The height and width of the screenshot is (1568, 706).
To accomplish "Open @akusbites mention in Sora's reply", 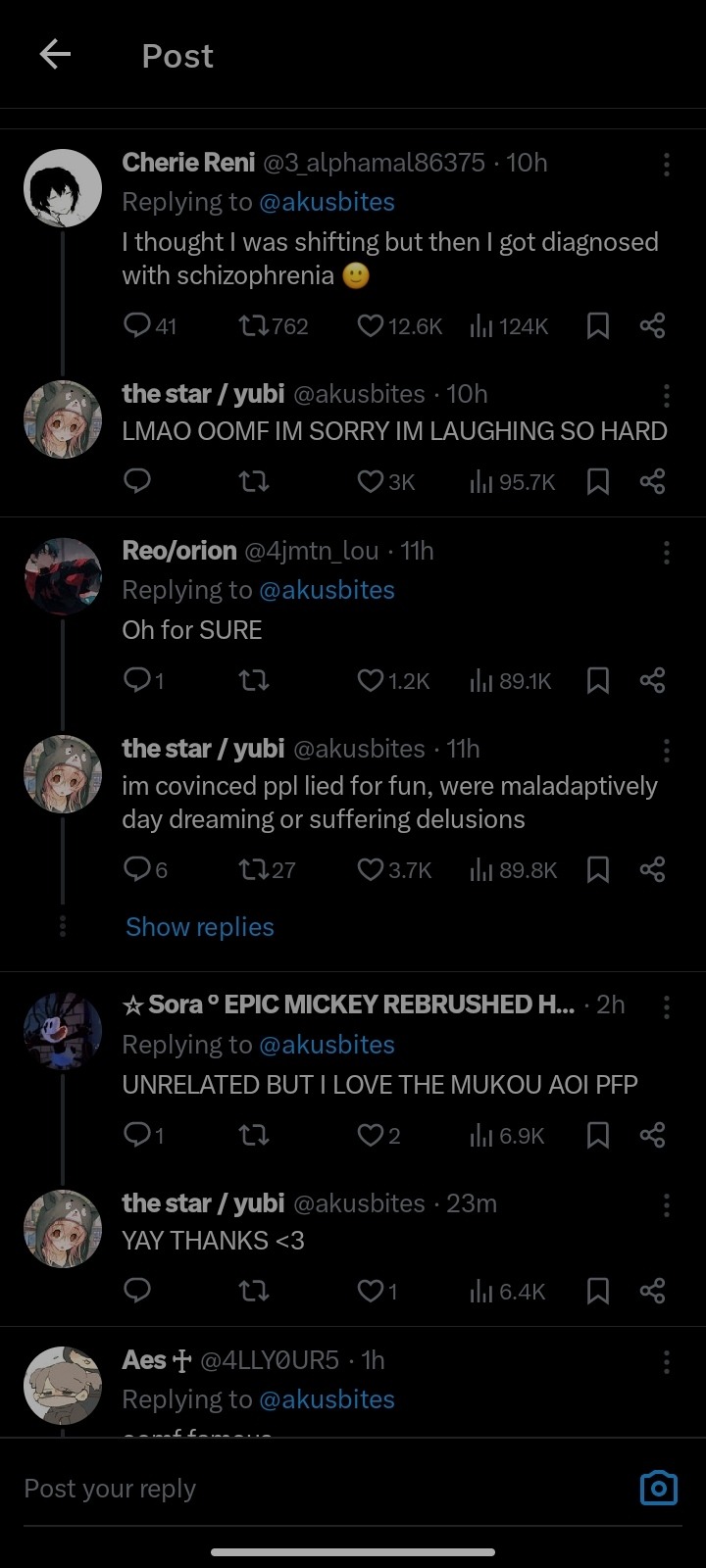I will pos(327,1045).
